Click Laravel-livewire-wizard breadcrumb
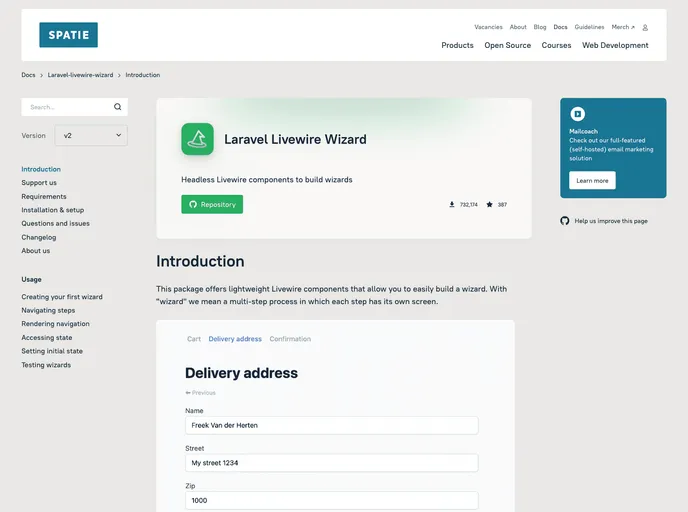The height and width of the screenshot is (512, 688). click(80, 75)
